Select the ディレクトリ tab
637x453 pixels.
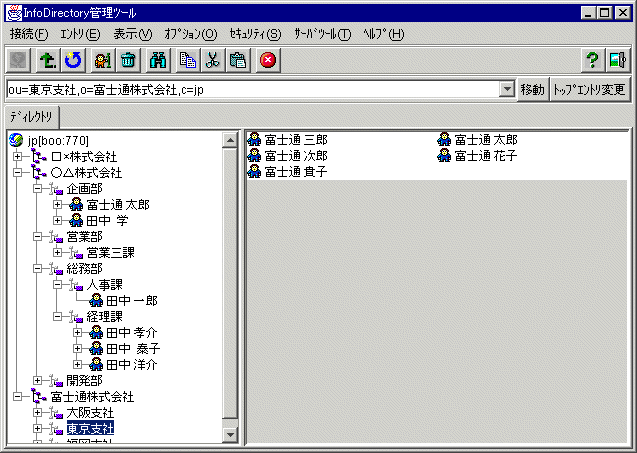pos(31,117)
